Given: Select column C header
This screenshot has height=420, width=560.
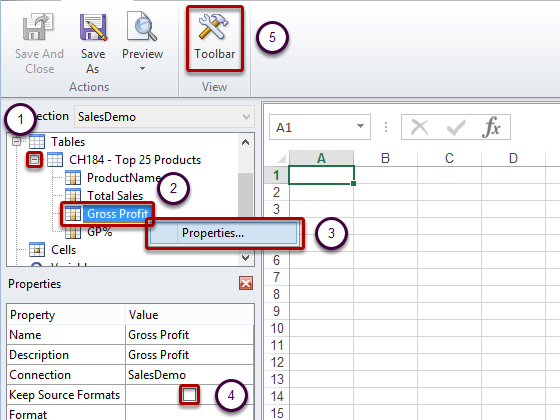Looking at the screenshot, I should pyautogui.click(x=449, y=158).
